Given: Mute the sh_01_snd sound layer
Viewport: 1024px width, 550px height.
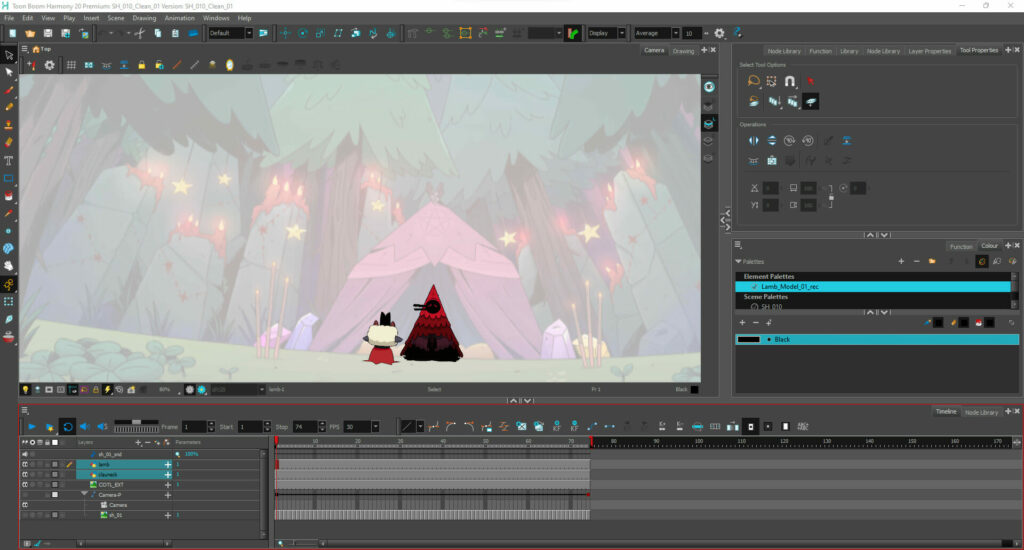Looking at the screenshot, I should click(x=25, y=454).
